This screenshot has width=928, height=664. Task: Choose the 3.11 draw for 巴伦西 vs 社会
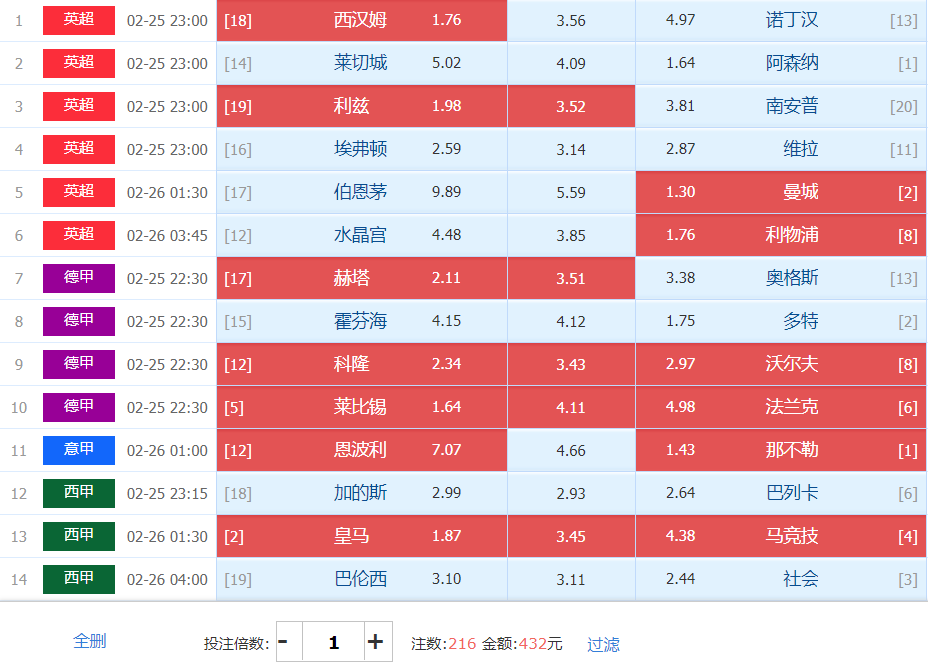[571, 579]
